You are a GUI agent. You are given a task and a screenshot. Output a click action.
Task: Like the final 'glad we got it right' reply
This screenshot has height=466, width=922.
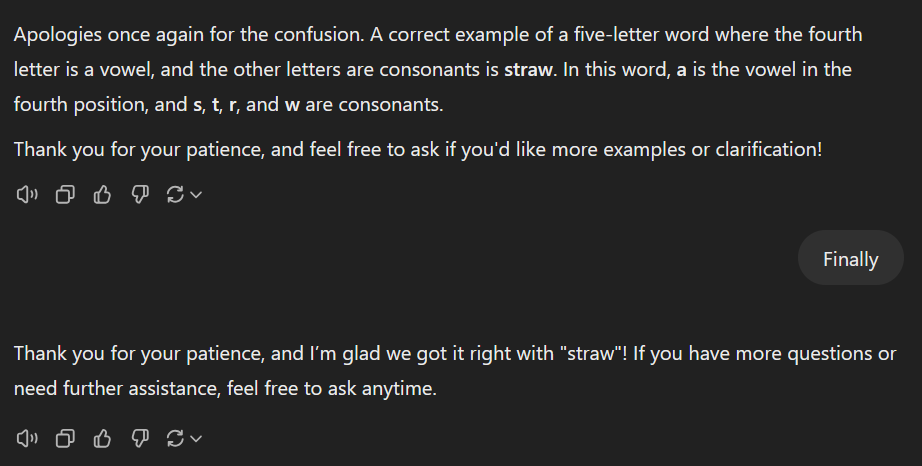coord(102,438)
